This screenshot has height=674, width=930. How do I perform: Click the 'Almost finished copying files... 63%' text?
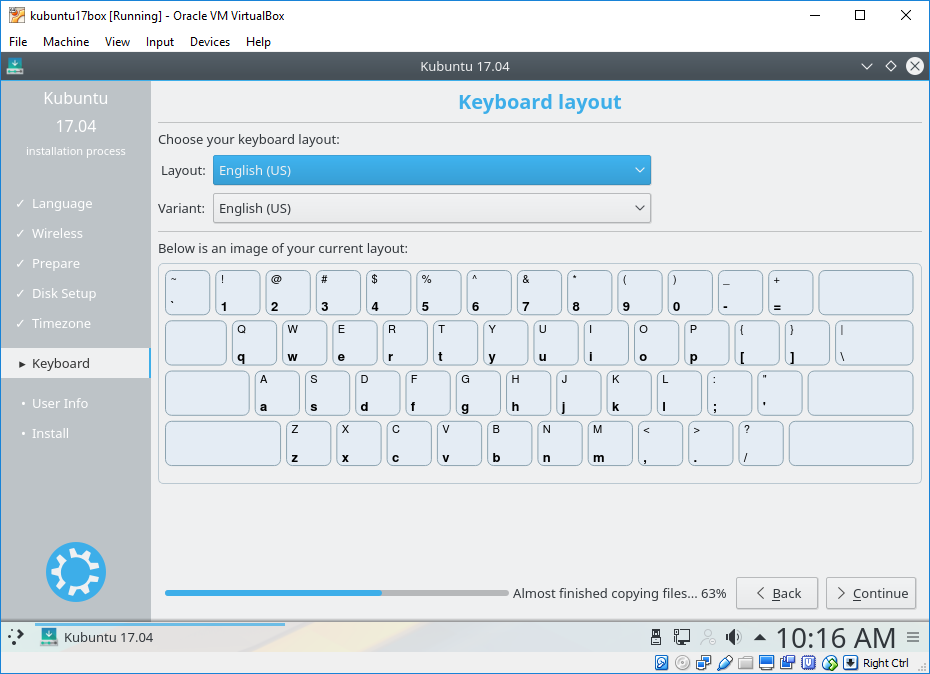[619, 593]
